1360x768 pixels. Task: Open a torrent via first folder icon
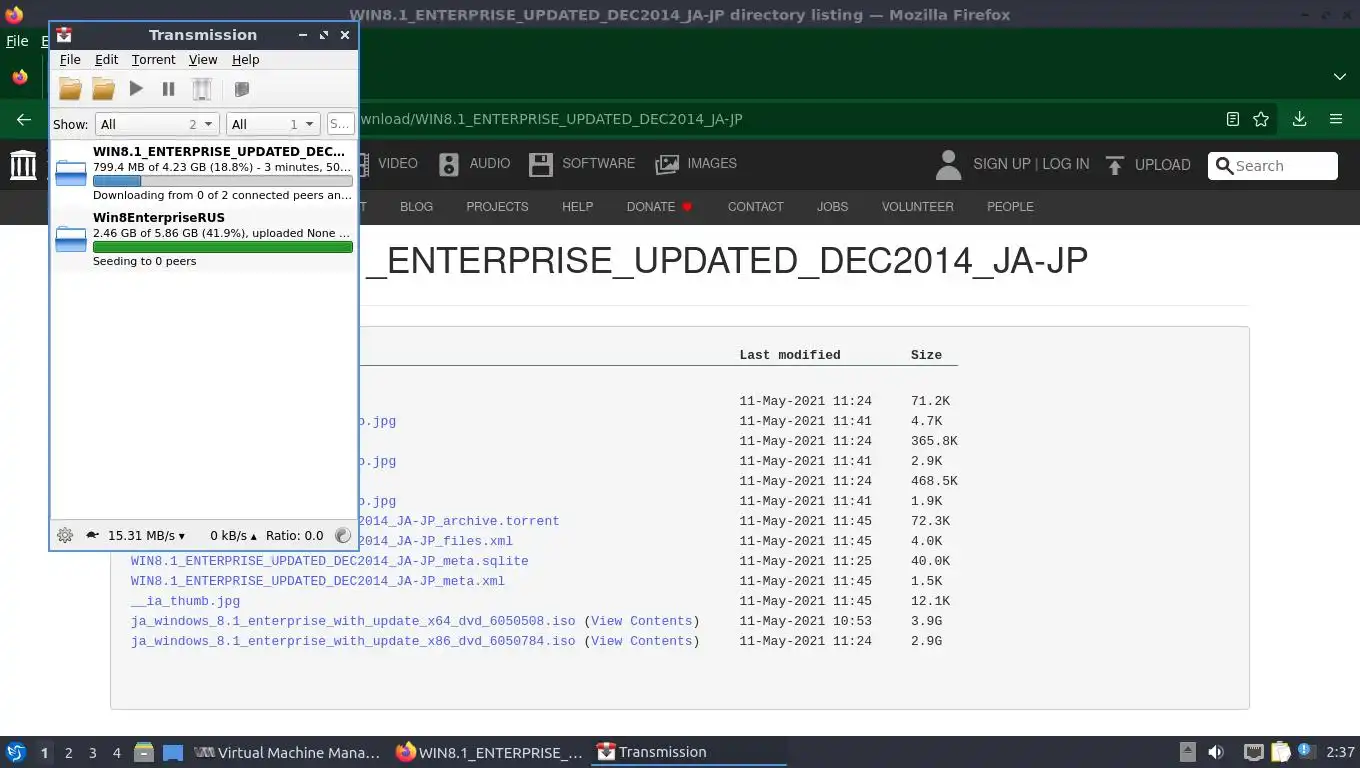coord(70,89)
